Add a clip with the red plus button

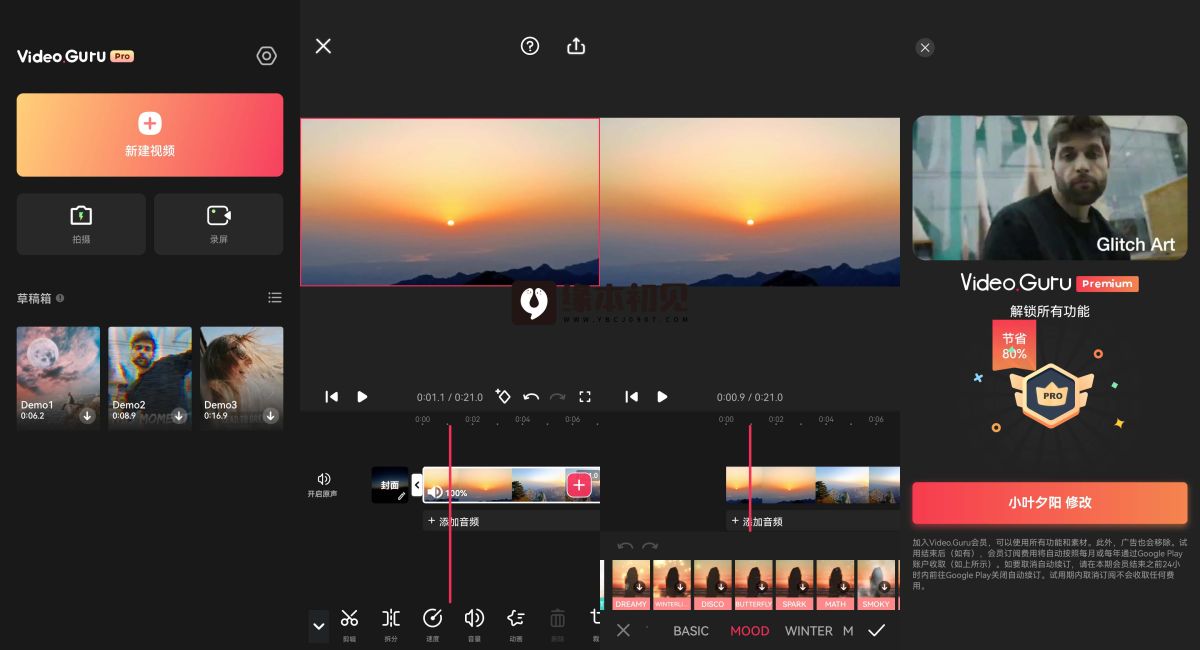tap(579, 485)
